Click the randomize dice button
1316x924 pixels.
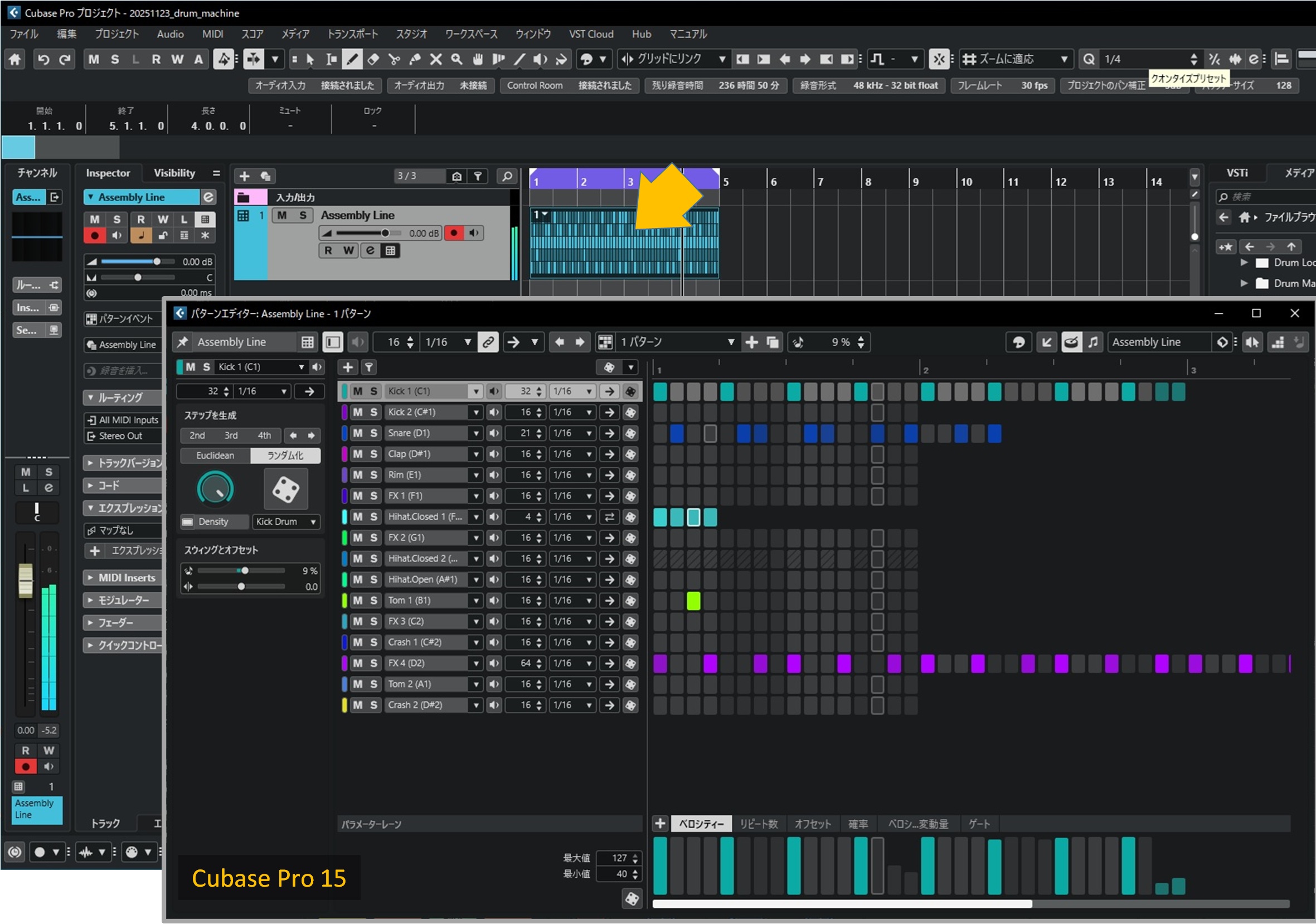pos(285,488)
